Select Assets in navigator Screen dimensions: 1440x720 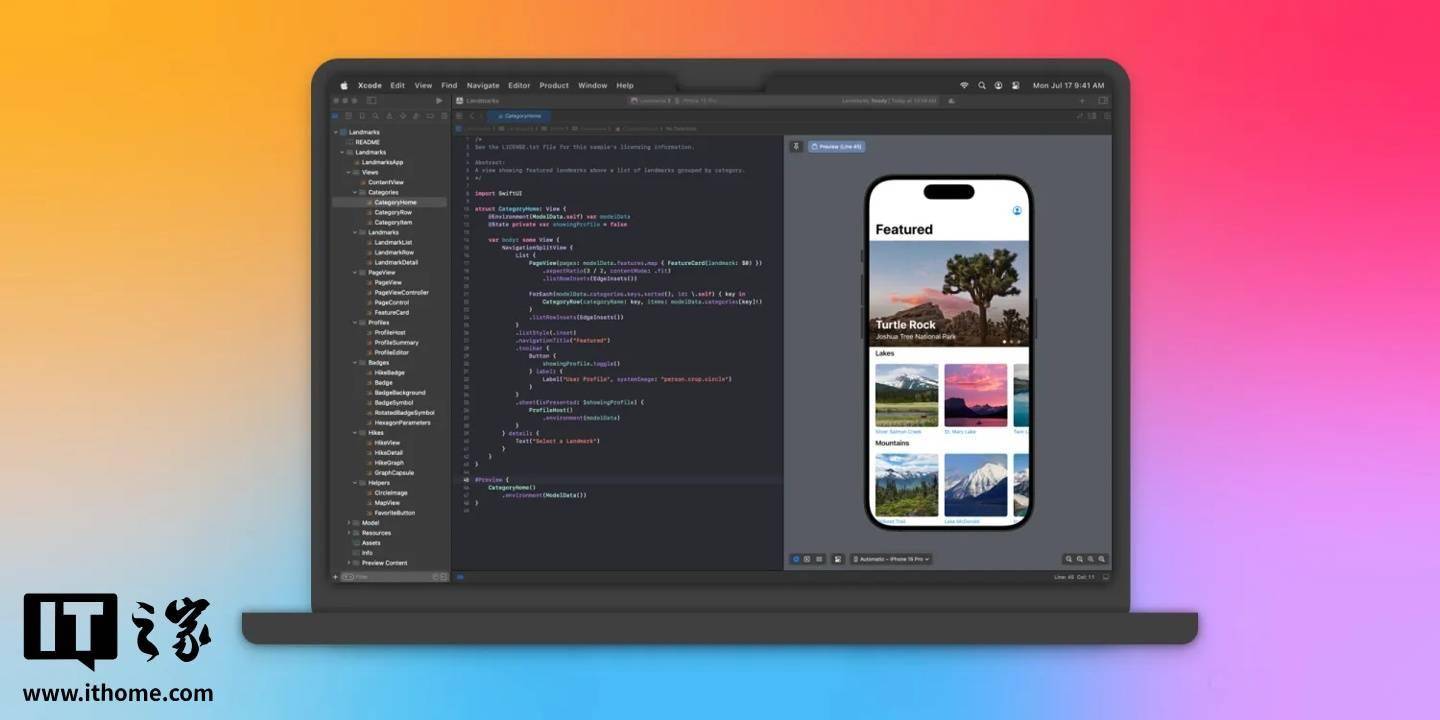pyautogui.click(x=371, y=542)
